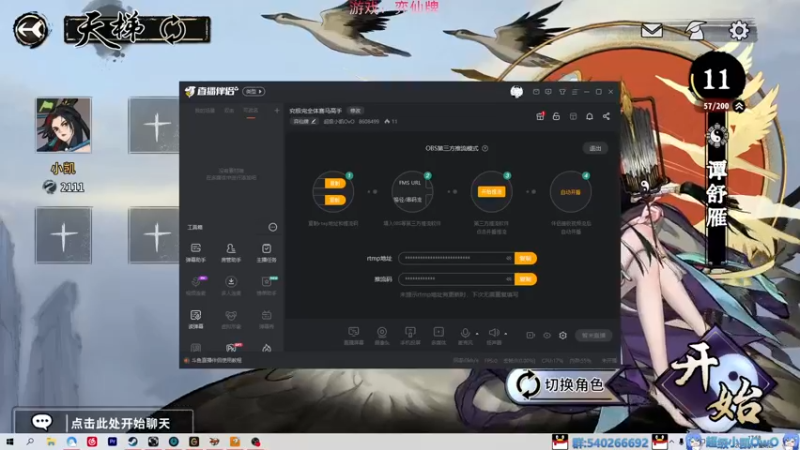Open the first tool in toolbox third row
Image resolution: width=800 pixels, height=450 pixels.
click(x=196, y=319)
